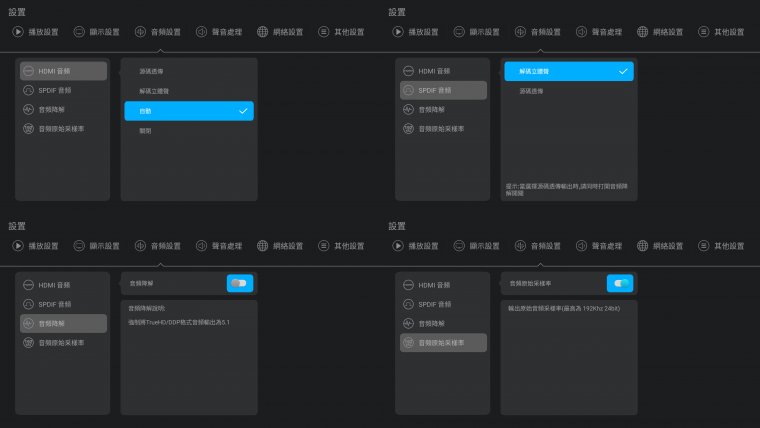Open 顯示設置 tab in 音頻降解-selected panel

tap(96, 246)
